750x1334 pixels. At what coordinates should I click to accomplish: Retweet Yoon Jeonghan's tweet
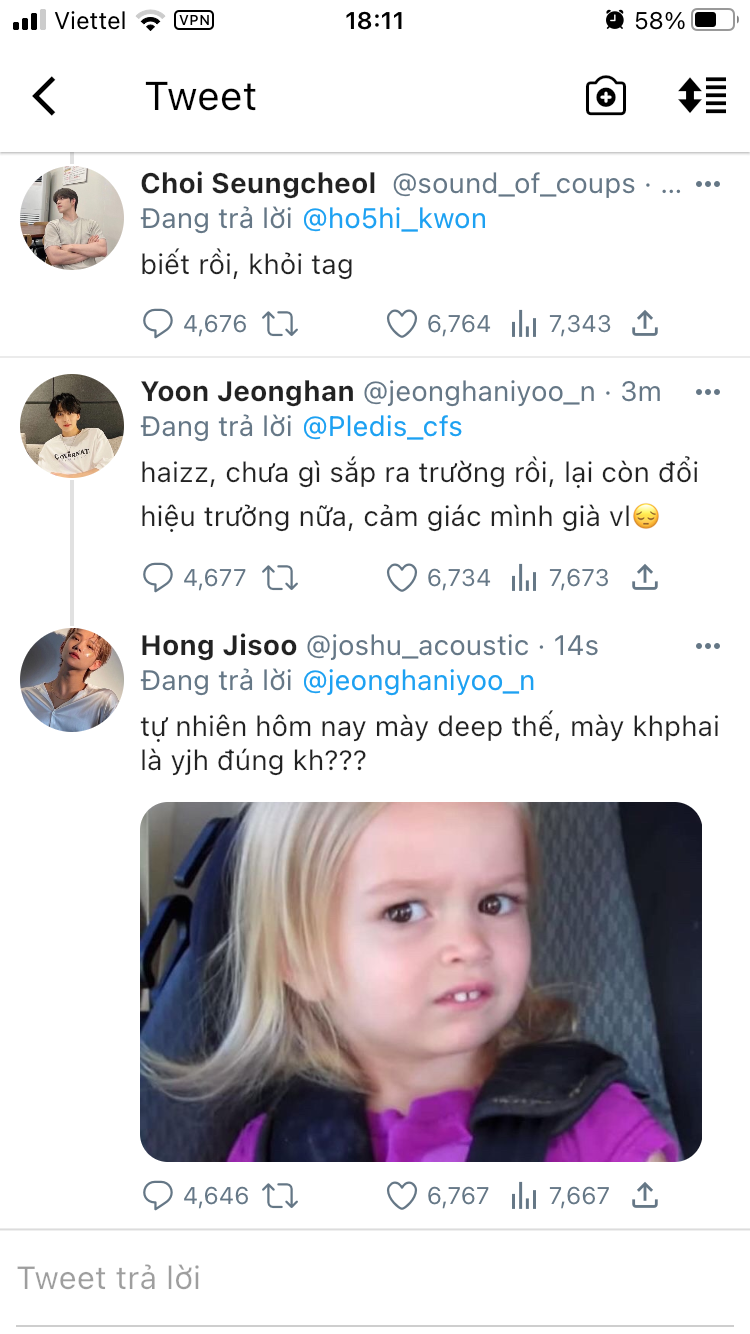coord(280,577)
